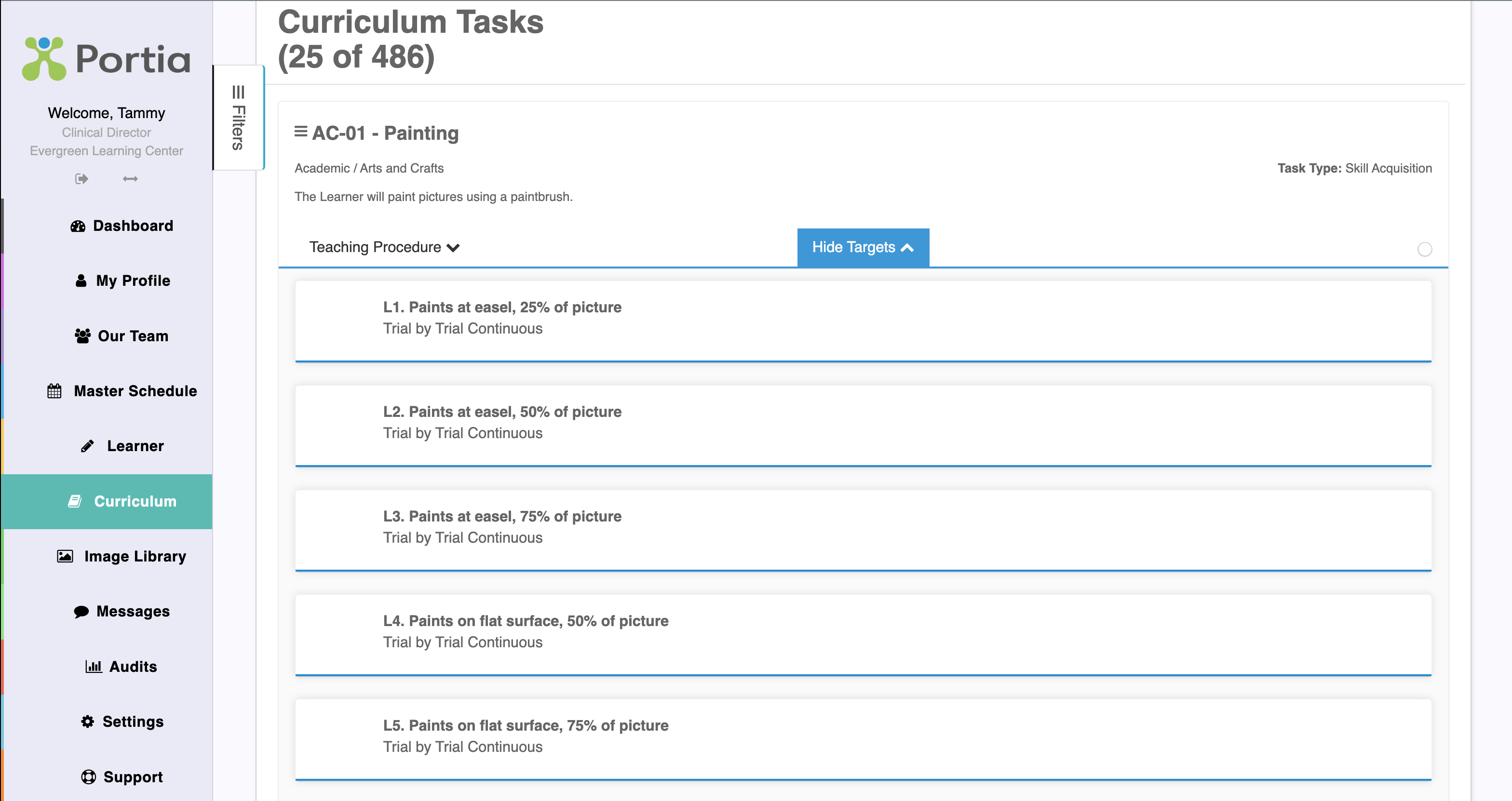Select the radio circle for AC-01 Painting
The image size is (1512, 801).
pos(1425,249)
